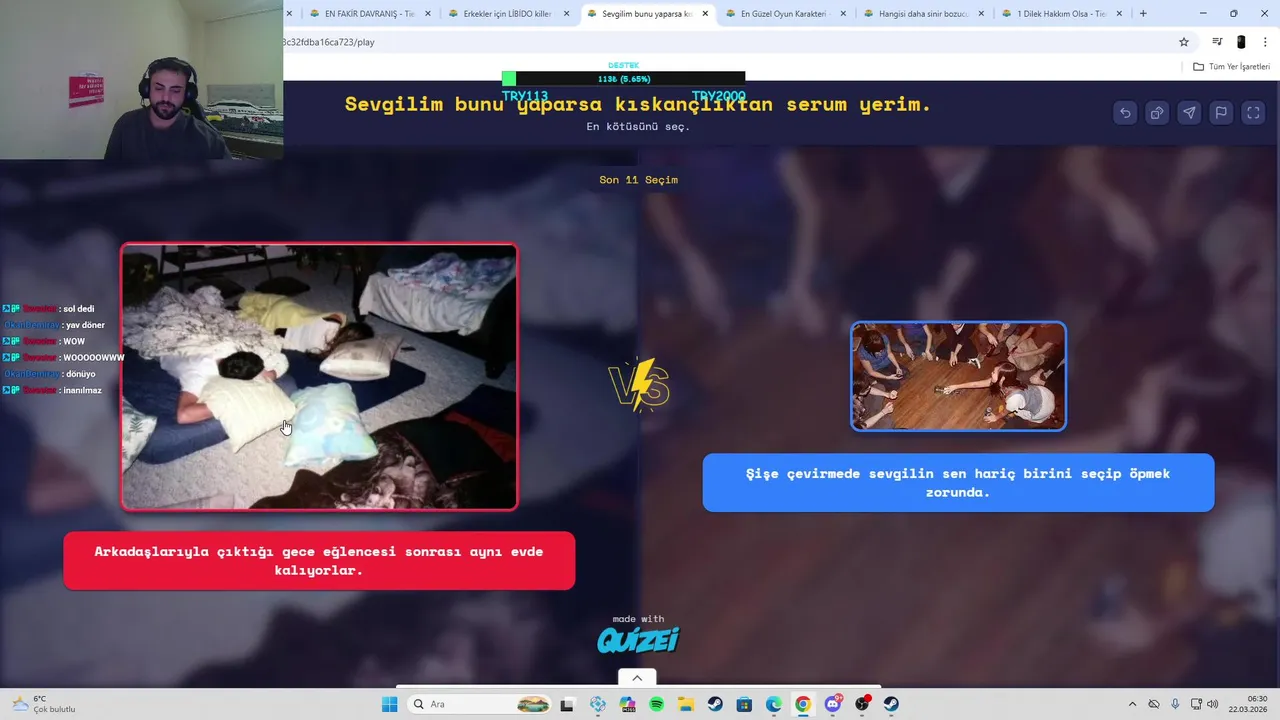Open a new browser tab

tap(1143, 14)
